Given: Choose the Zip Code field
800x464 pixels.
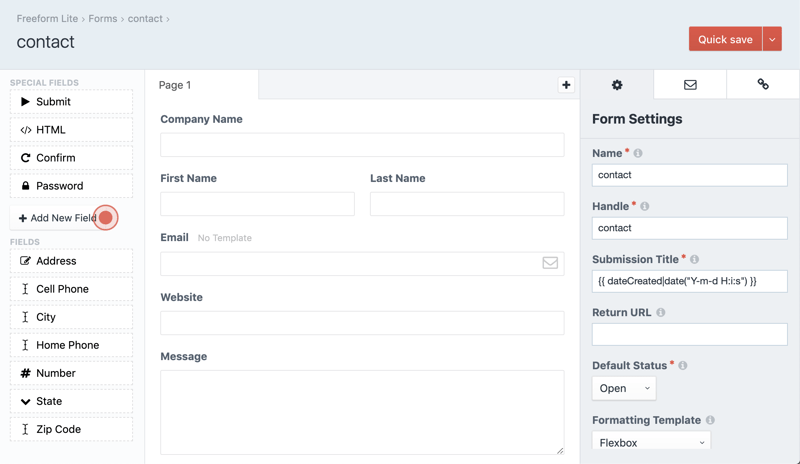Looking at the screenshot, I should point(71,429).
